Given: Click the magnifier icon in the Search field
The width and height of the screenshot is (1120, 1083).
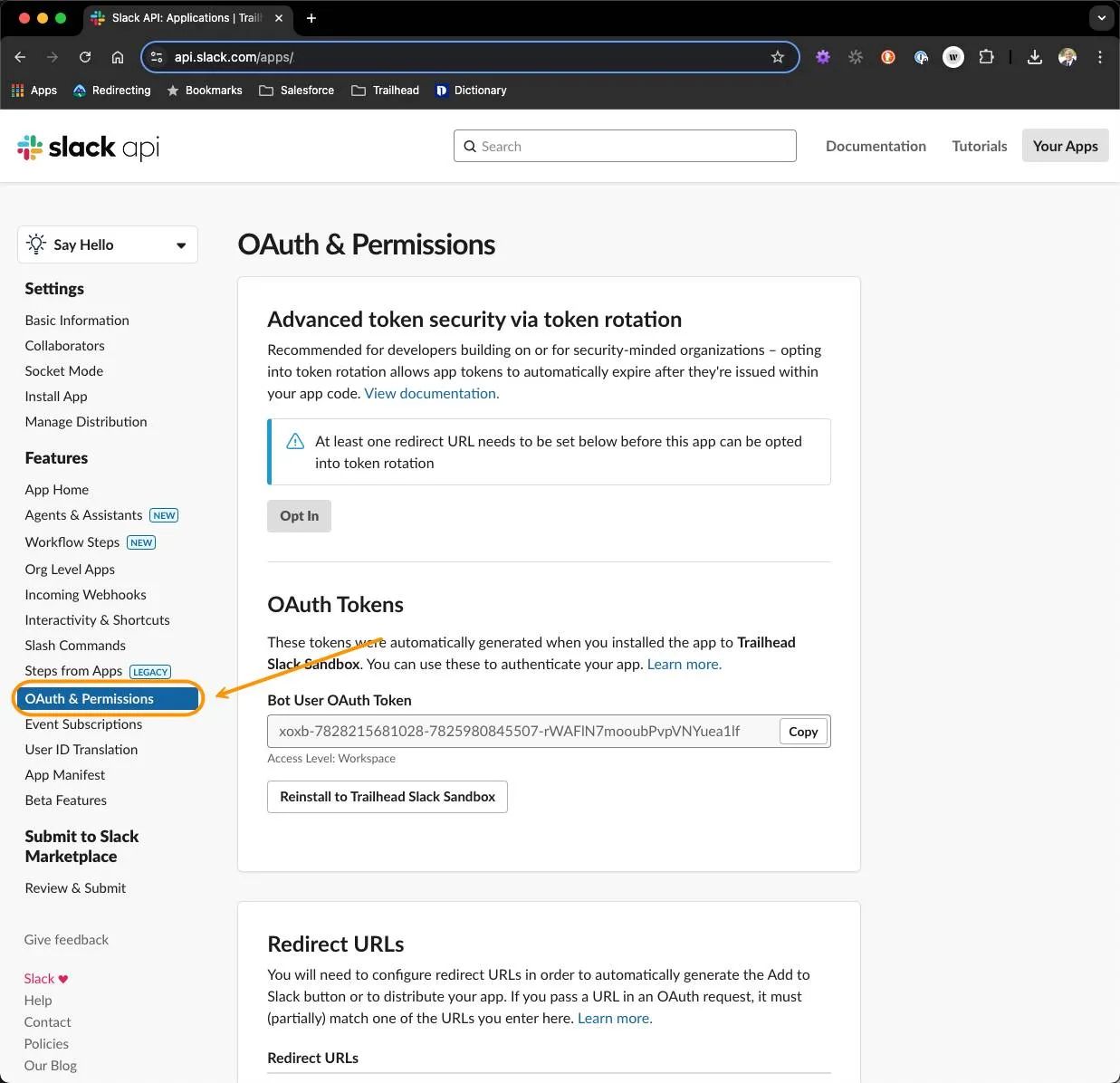Looking at the screenshot, I should pyautogui.click(x=471, y=146).
